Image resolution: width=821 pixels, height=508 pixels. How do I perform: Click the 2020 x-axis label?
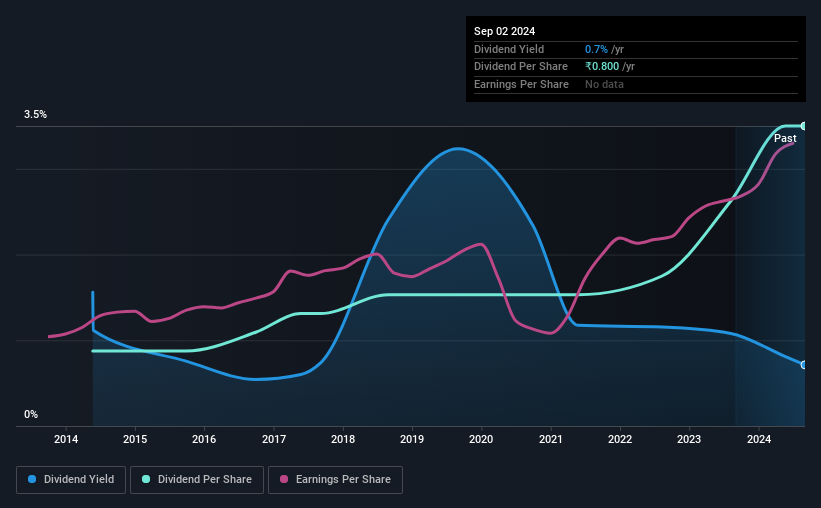click(481, 439)
